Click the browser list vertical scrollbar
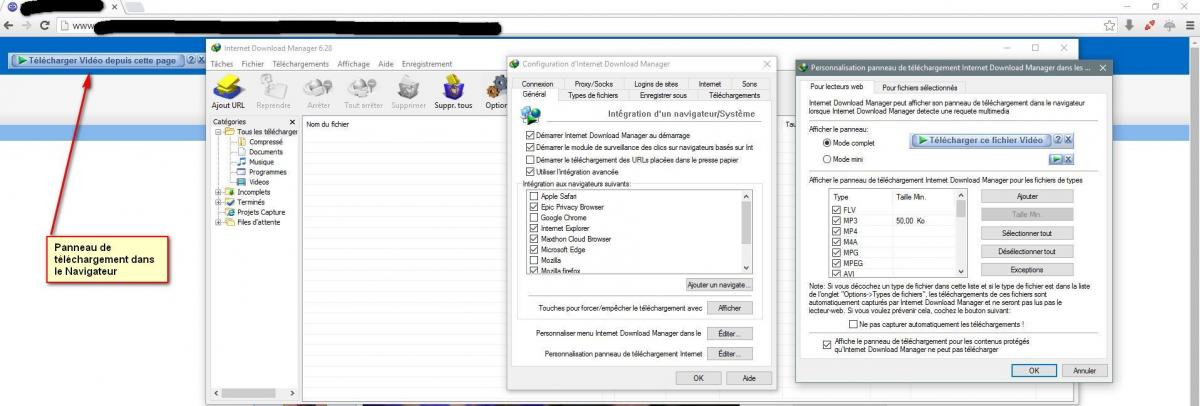This screenshot has width=1200, height=406. 745,233
